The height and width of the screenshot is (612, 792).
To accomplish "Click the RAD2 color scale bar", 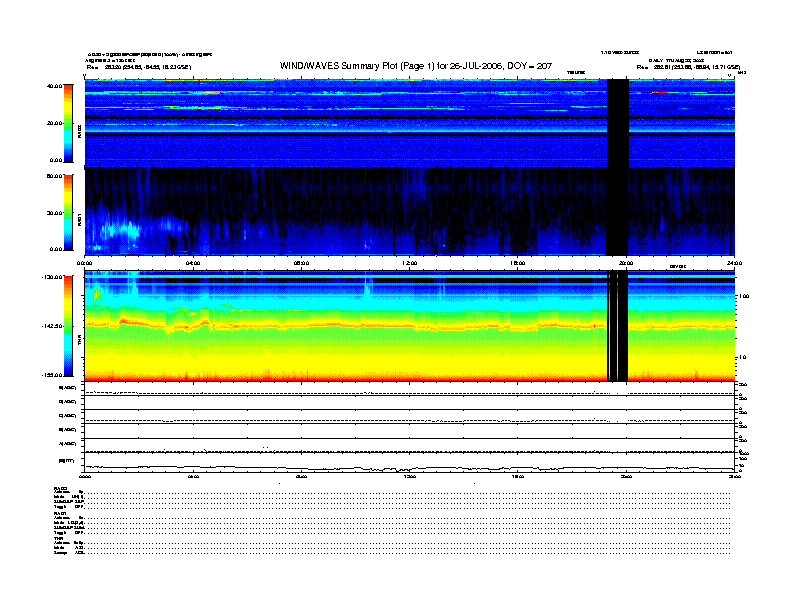I will (68, 123).
